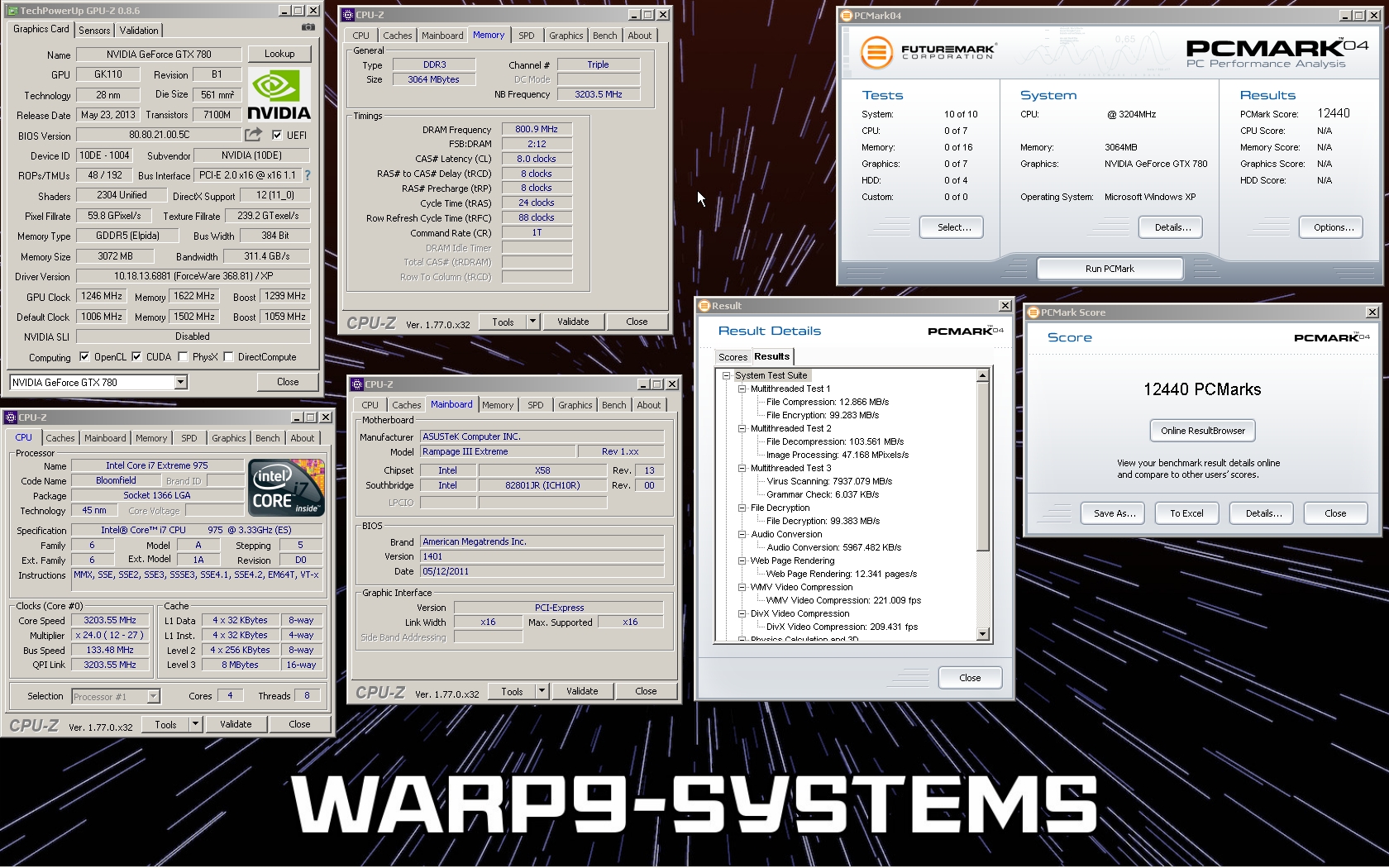The width and height of the screenshot is (1389, 868).
Task: Click the Core Speed value 3203.55 MHz
Action: point(110,620)
